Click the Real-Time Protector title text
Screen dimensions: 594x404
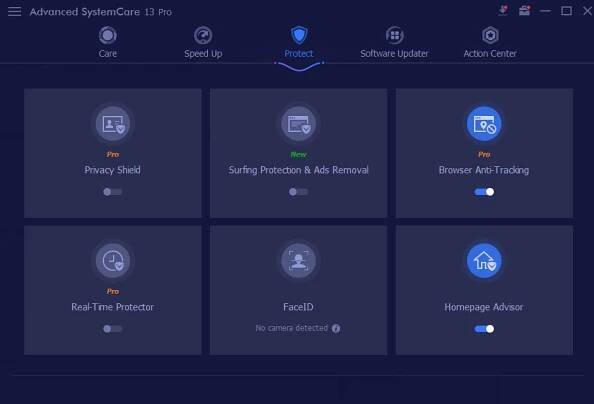coord(113,307)
